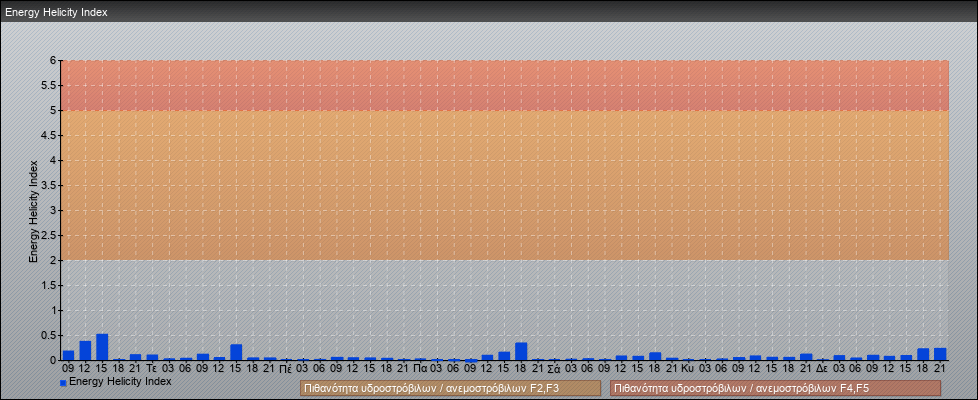The image size is (978, 400).
Task: Click the y-axis value 1.5
Action: (x=50, y=285)
